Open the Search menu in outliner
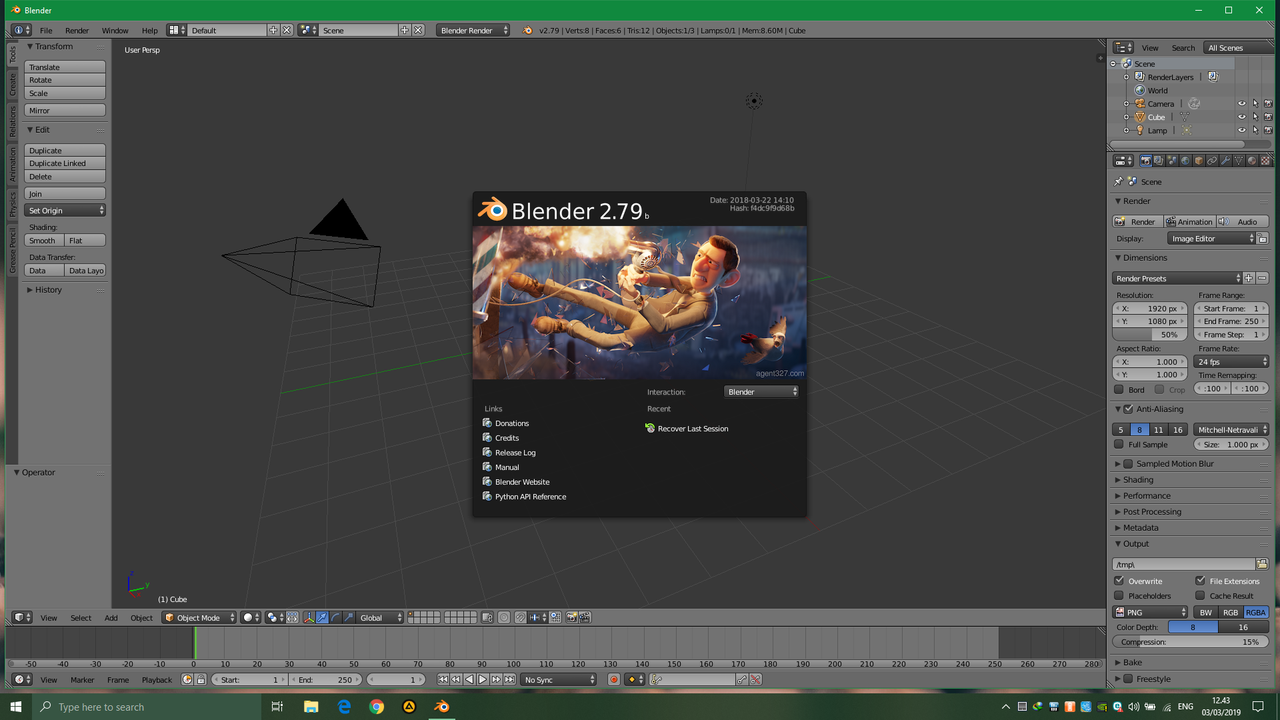1280x720 pixels. [x=1183, y=48]
